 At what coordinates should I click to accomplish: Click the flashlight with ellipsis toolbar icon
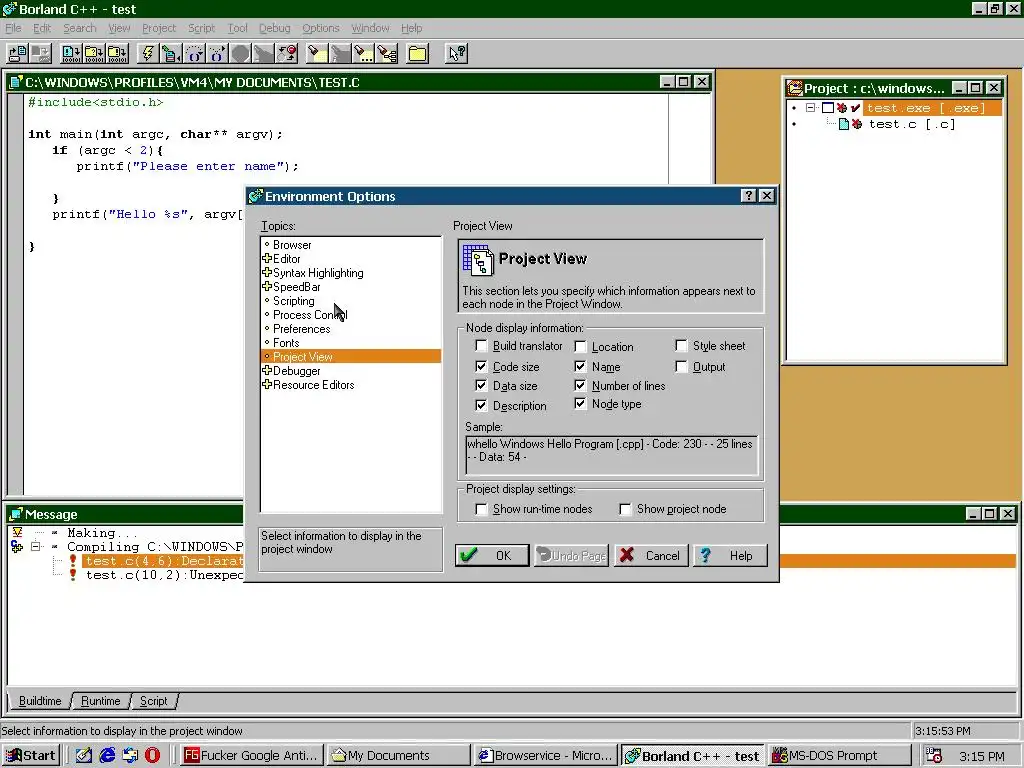pyautogui.click(x=364, y=53)
